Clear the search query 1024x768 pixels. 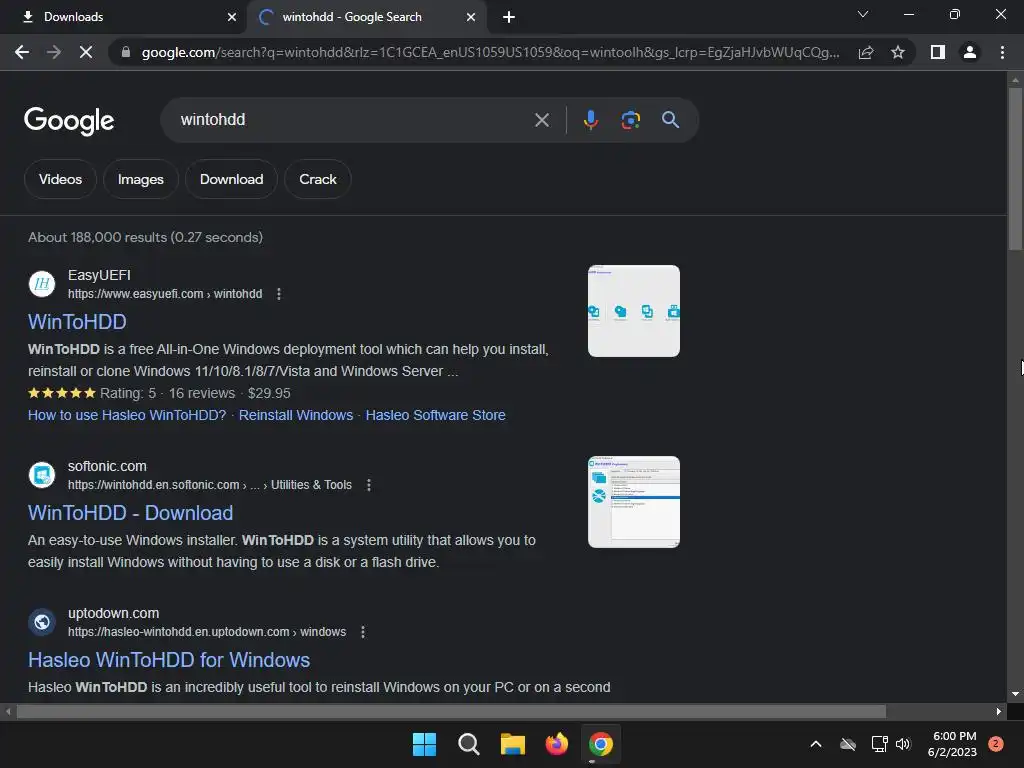pos(541,120)
